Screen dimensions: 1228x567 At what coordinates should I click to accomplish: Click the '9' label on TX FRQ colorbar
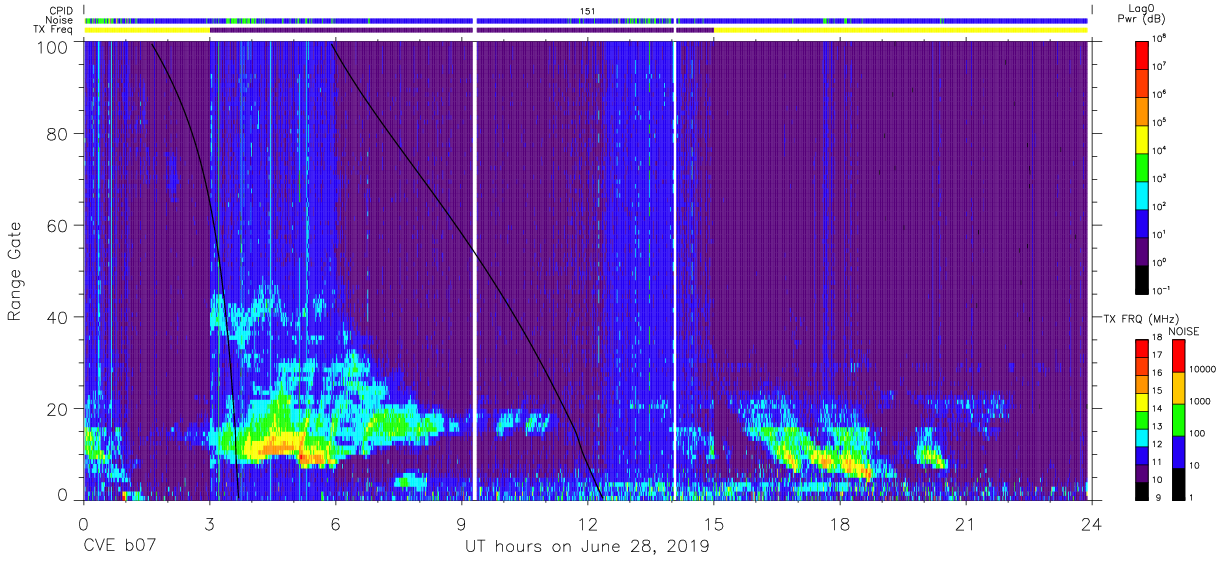1159,498
